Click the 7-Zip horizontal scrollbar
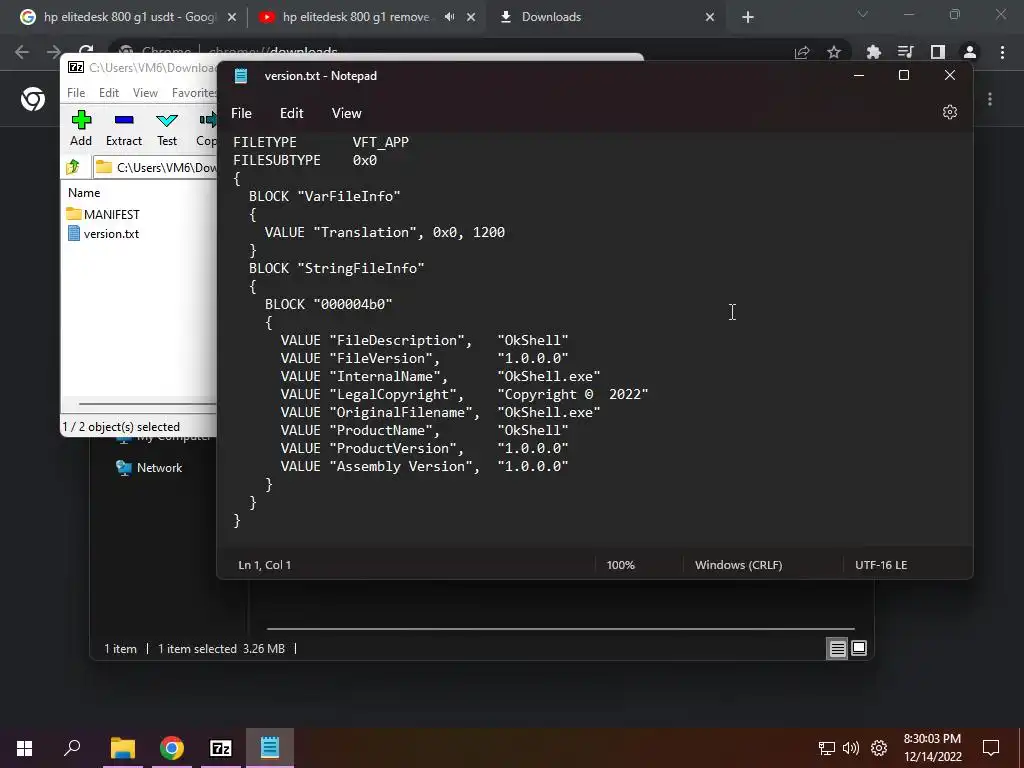This screenshot has height=768, width=1024. pos(147,404)
